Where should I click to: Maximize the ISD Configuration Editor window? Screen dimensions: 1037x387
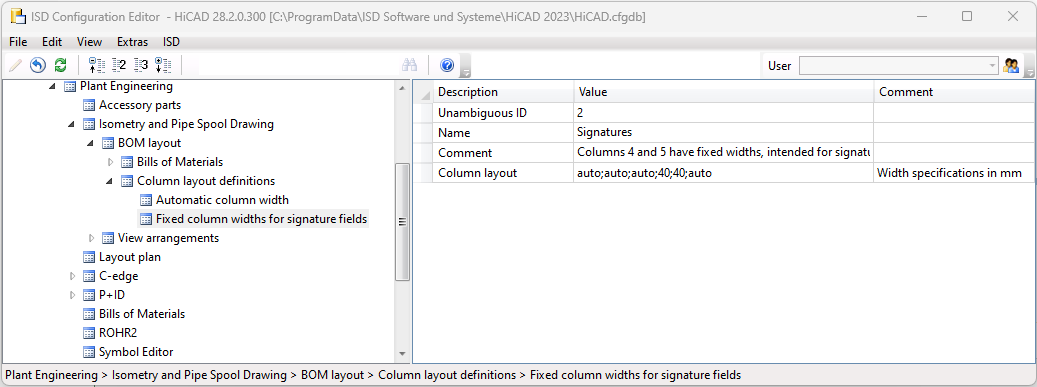tap(967, 17)
